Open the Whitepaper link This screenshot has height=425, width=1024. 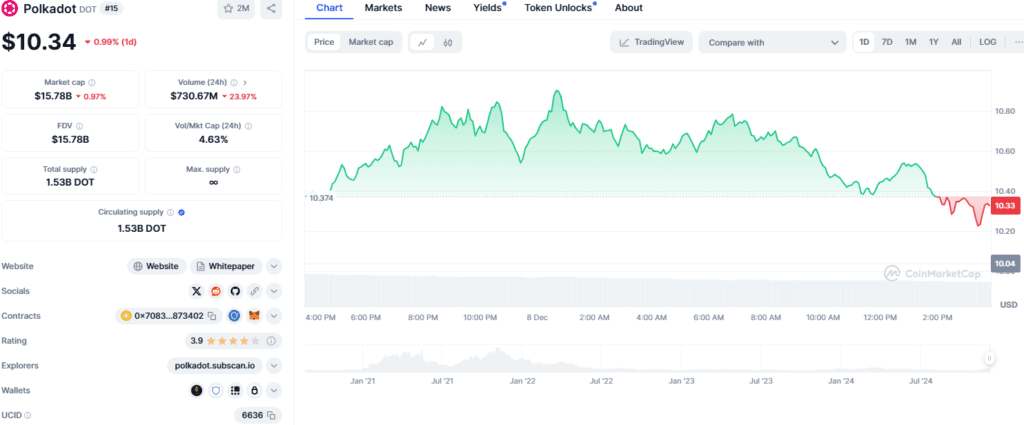click(x=227, y=266)
